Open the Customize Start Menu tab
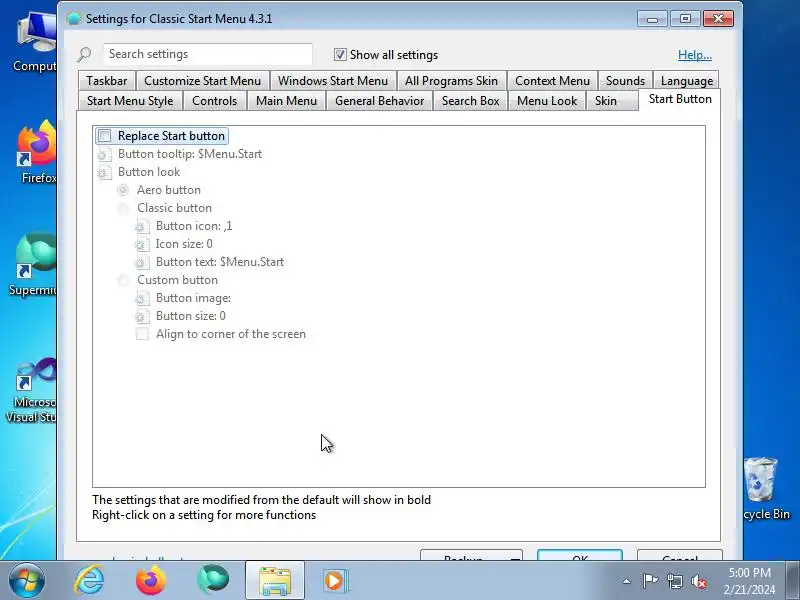 [x=203, y=81]
